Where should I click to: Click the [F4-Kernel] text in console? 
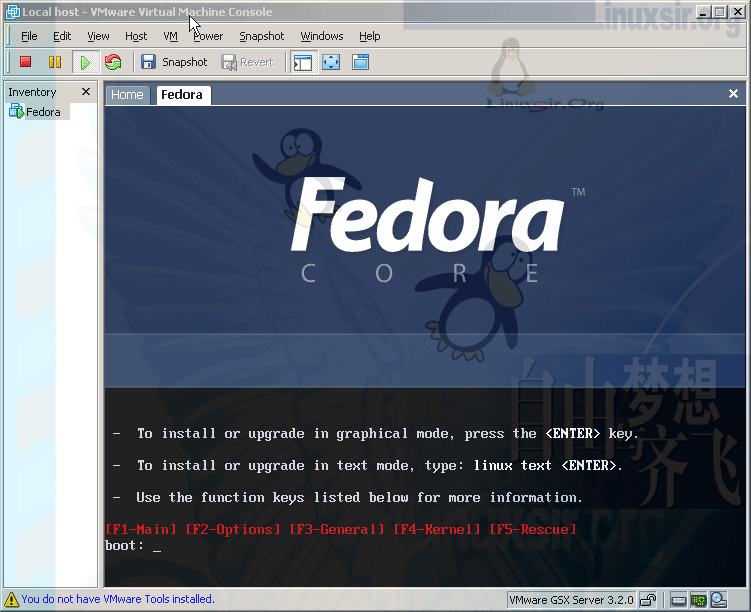(437, 529)
